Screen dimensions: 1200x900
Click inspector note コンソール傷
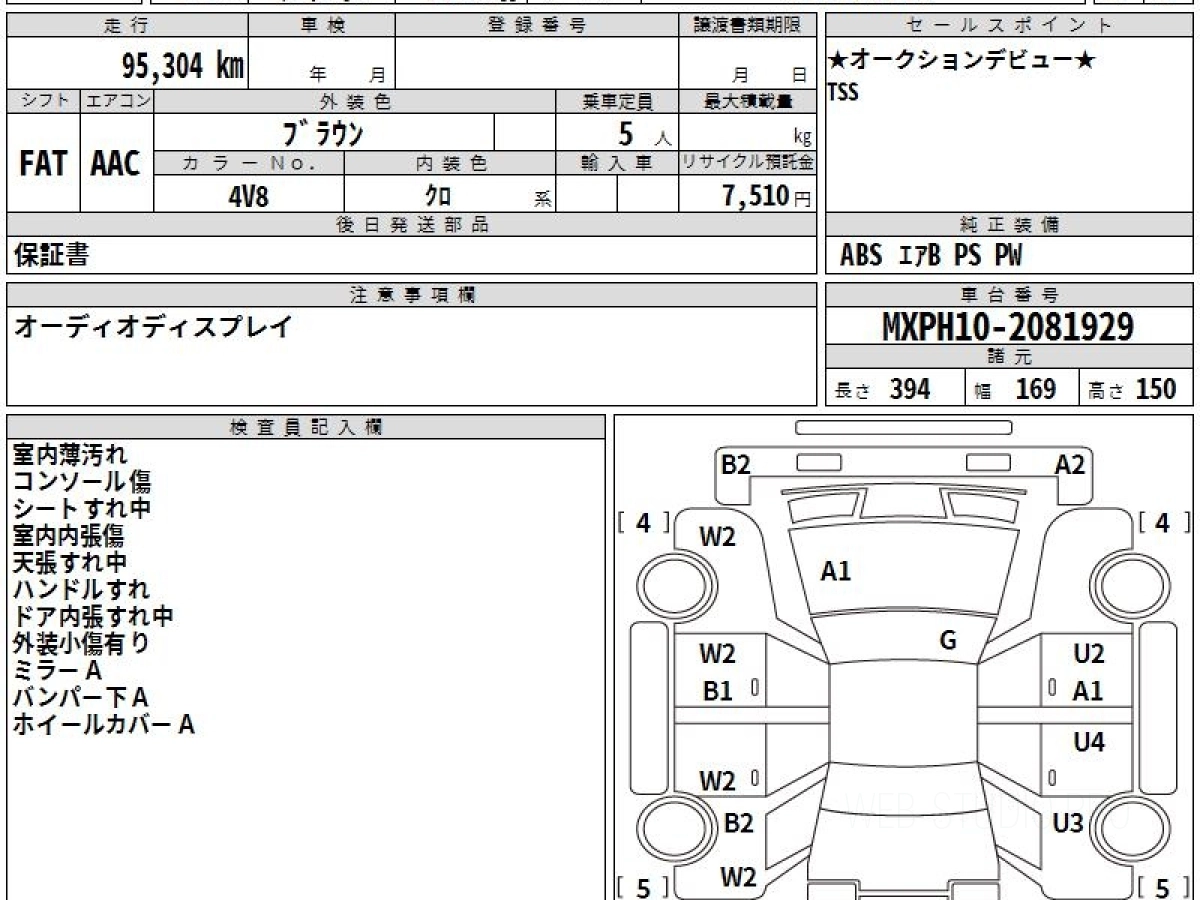click(x=82, y=482)
